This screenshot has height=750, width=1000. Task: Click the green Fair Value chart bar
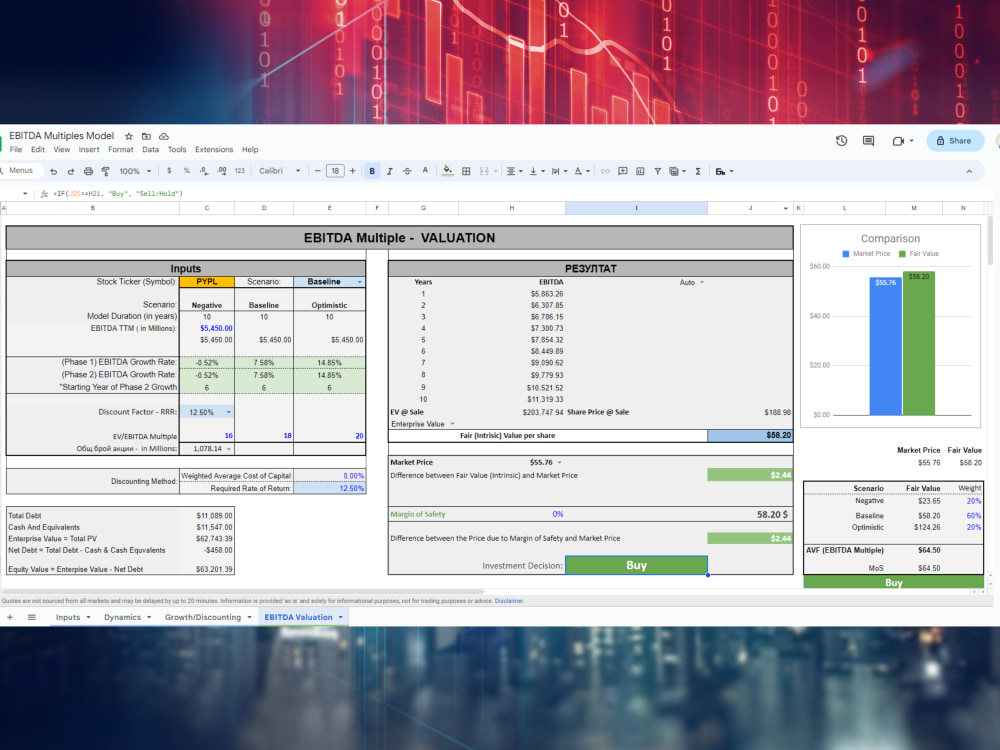919,344
